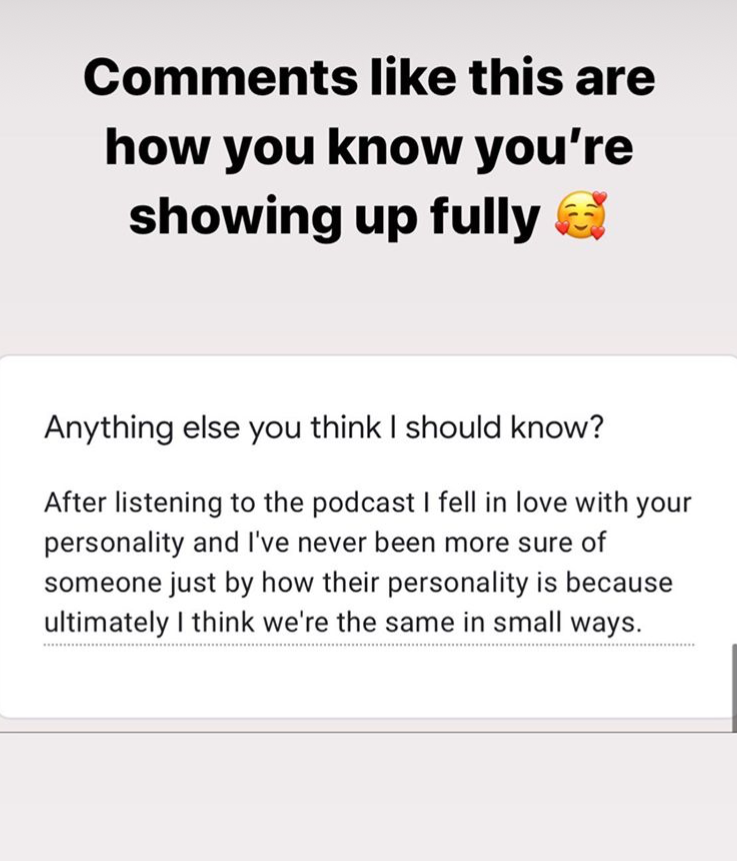Click the horizontal divider line under the white card
This screenshot has height=861, width=737.
click(x=366, y=732)
